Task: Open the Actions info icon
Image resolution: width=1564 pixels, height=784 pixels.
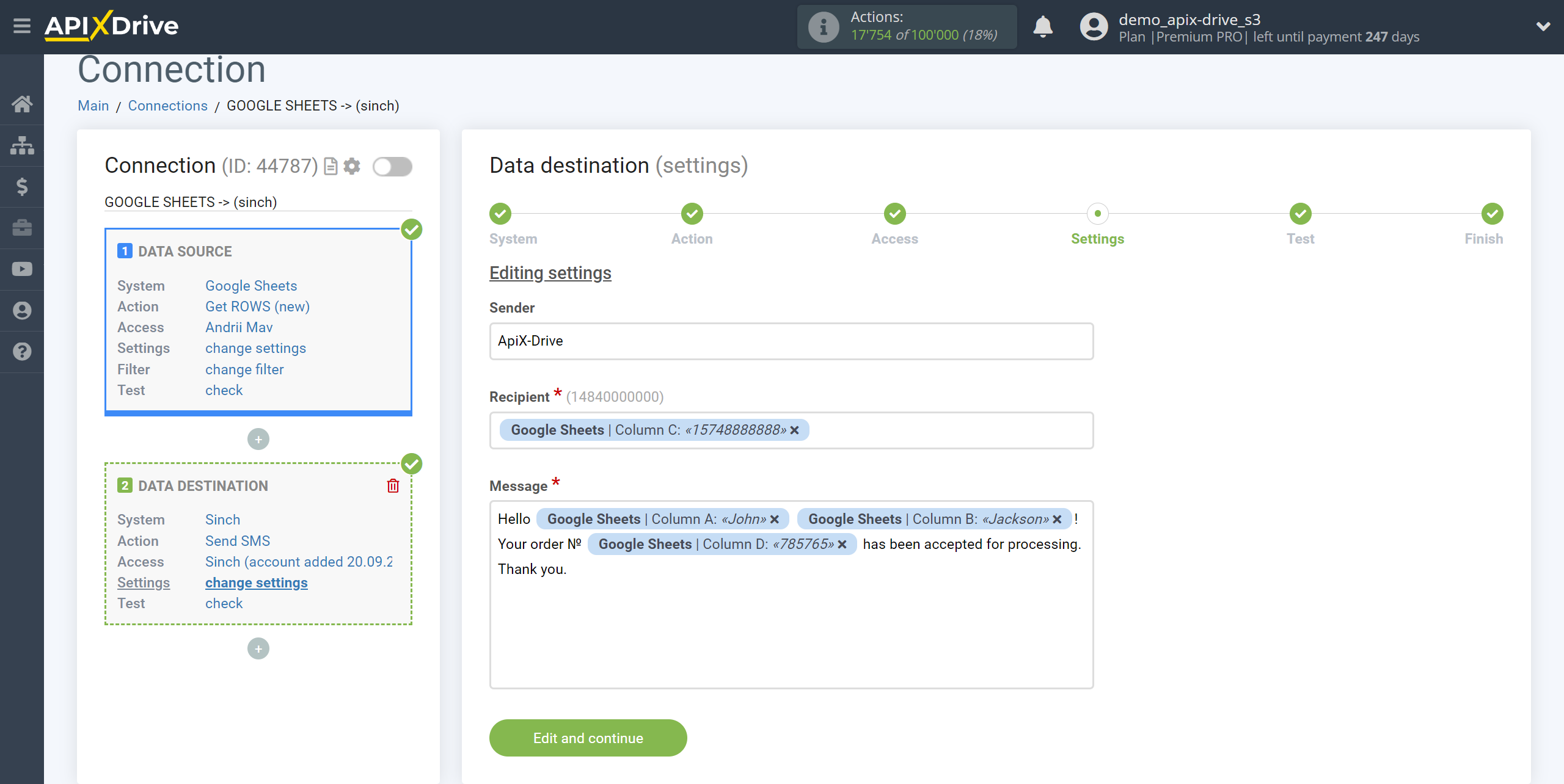Action: coord(823,27)
